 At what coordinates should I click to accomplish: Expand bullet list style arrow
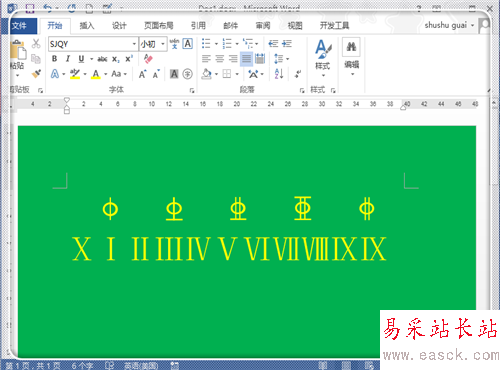tap(216, 44)
